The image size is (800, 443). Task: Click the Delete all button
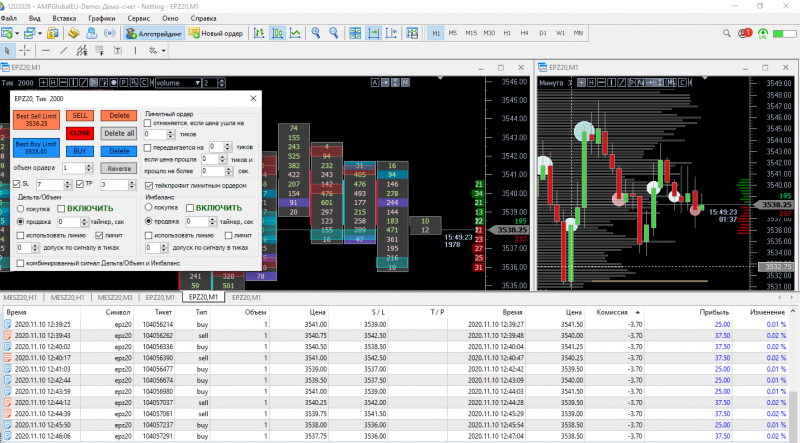pos(119,133)
